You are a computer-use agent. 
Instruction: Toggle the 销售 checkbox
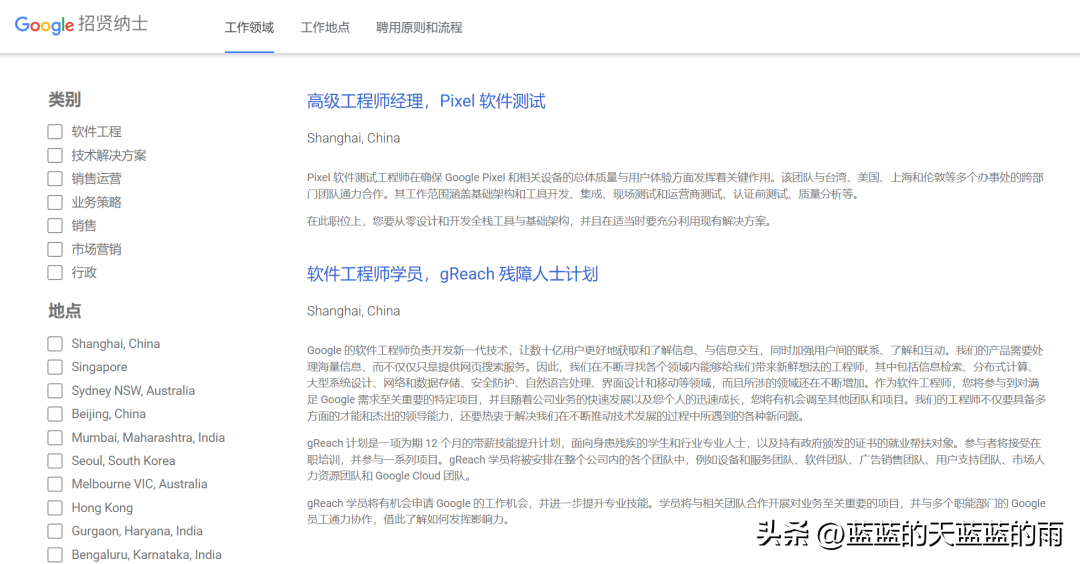(x=55, y=225)
